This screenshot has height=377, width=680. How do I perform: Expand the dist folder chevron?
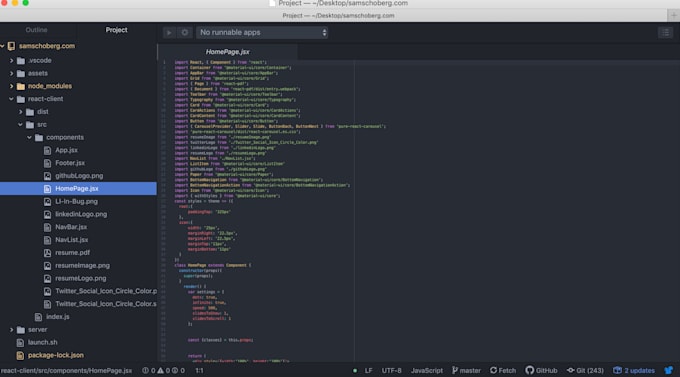21,112
